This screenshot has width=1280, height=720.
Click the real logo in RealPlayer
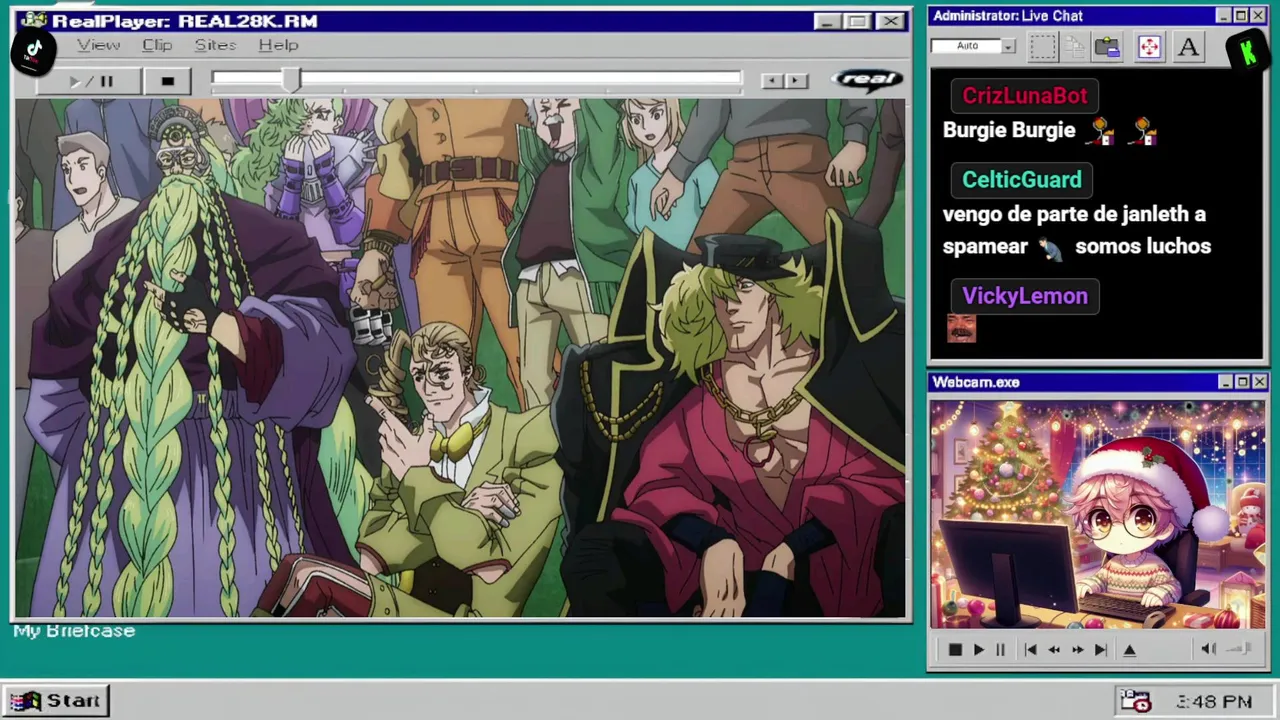click(867, 79)
